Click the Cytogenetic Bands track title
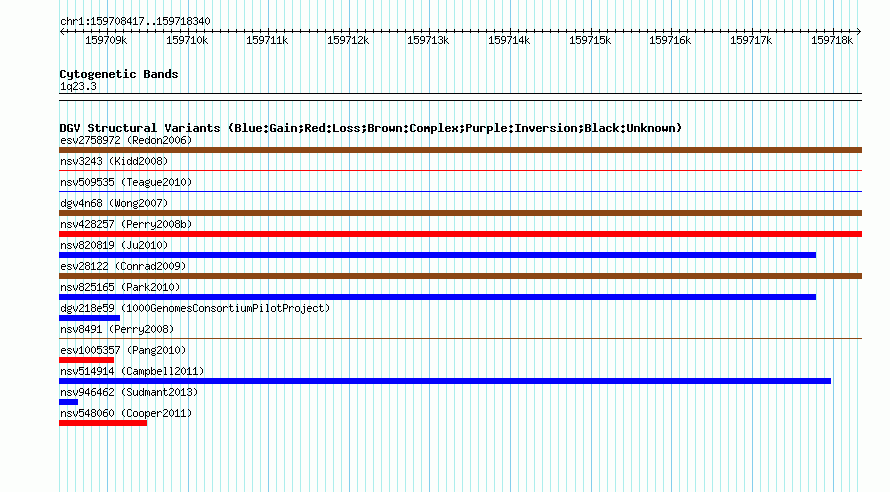The image size is (890, 492). point(119,74)
